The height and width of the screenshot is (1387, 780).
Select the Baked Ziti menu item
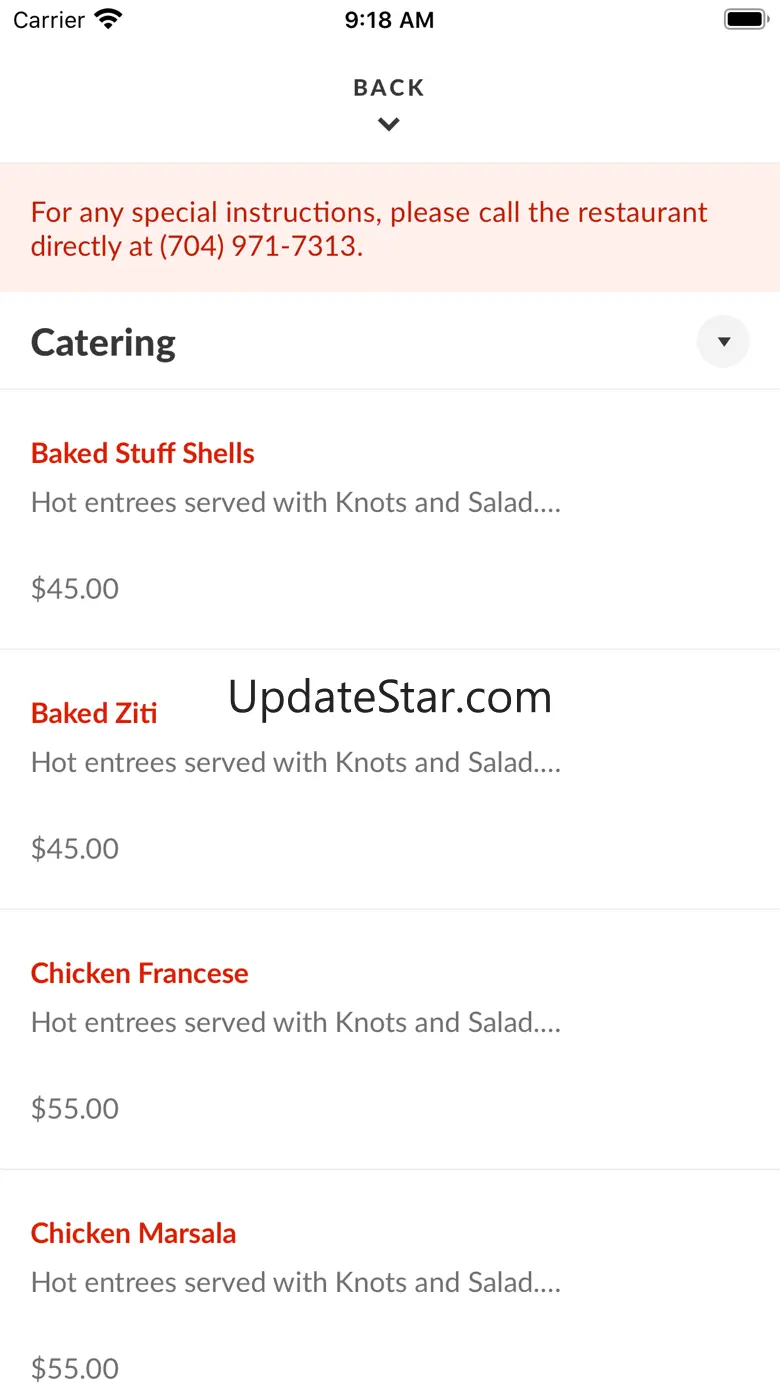(94, 713)
